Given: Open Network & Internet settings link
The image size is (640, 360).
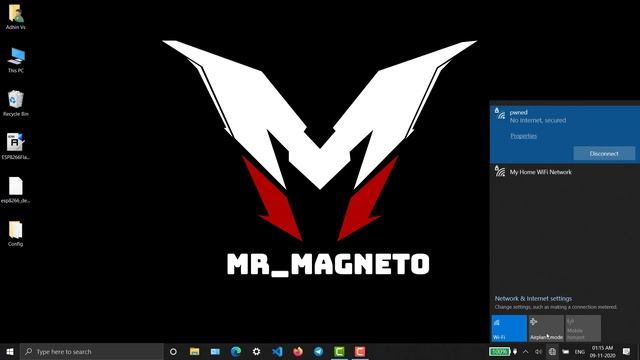Looking at the screenshot, I should tap(533, 298).
